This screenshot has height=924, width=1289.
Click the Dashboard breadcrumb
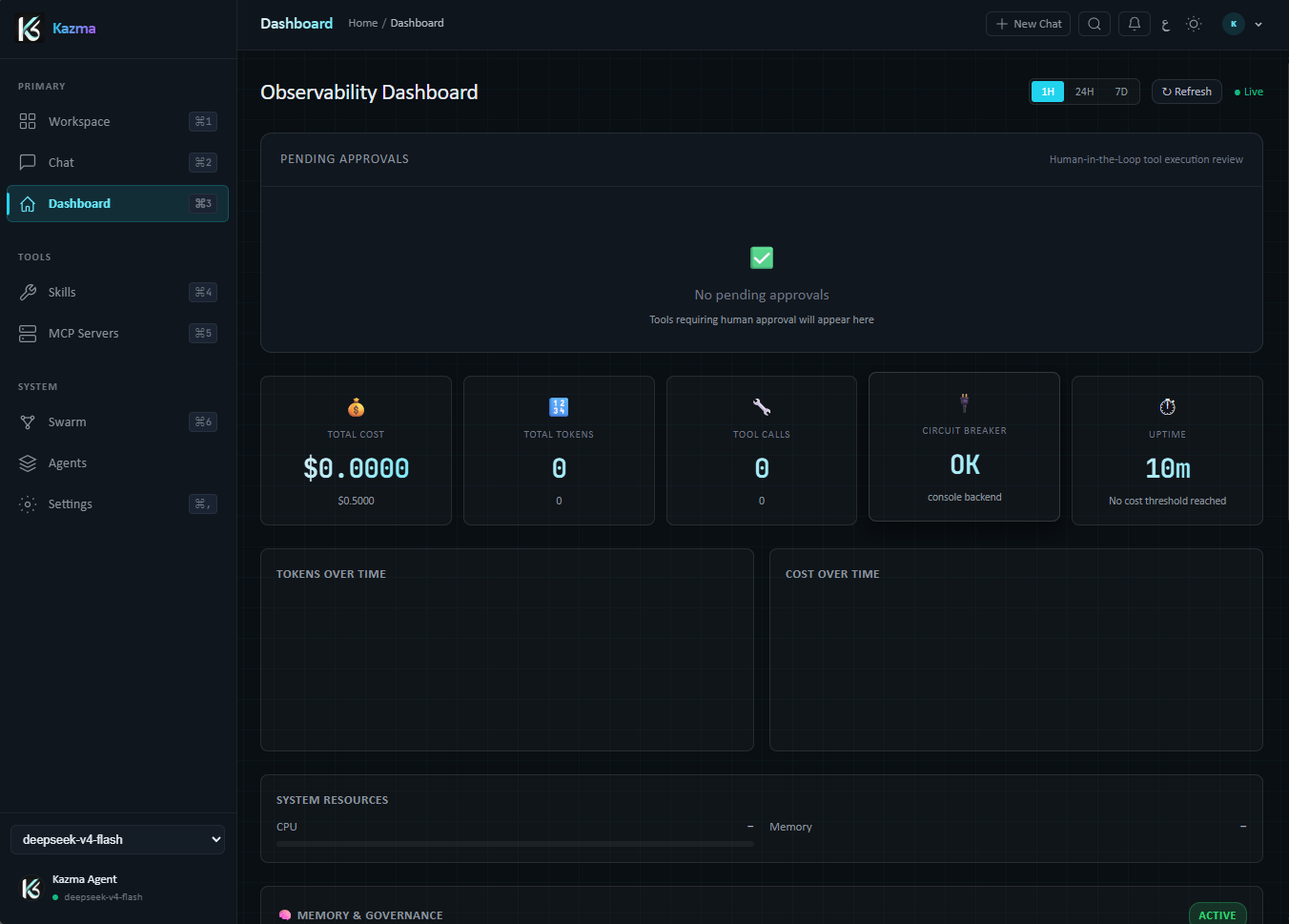pos(417,23)
